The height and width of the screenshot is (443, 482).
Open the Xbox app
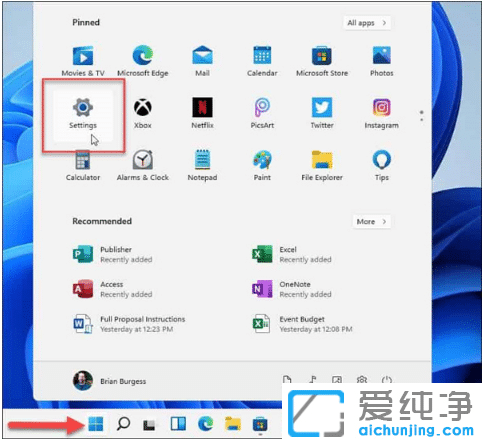coord(143,113)
